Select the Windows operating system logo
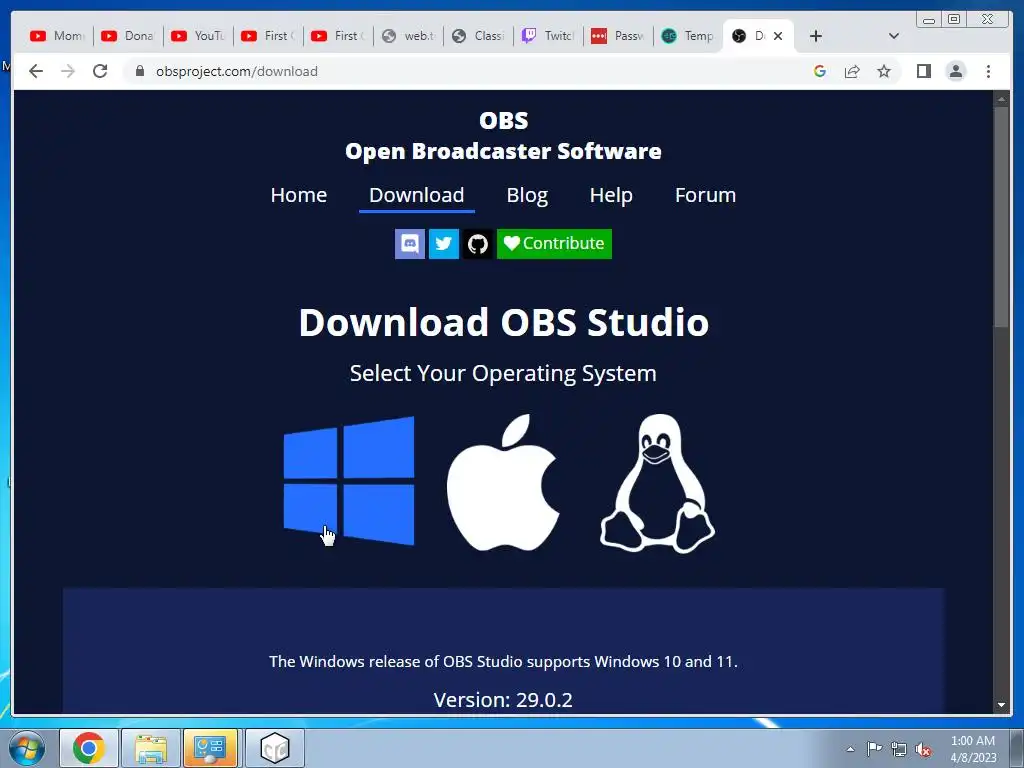The image size is (1024, 768). [x=349, y=481]
